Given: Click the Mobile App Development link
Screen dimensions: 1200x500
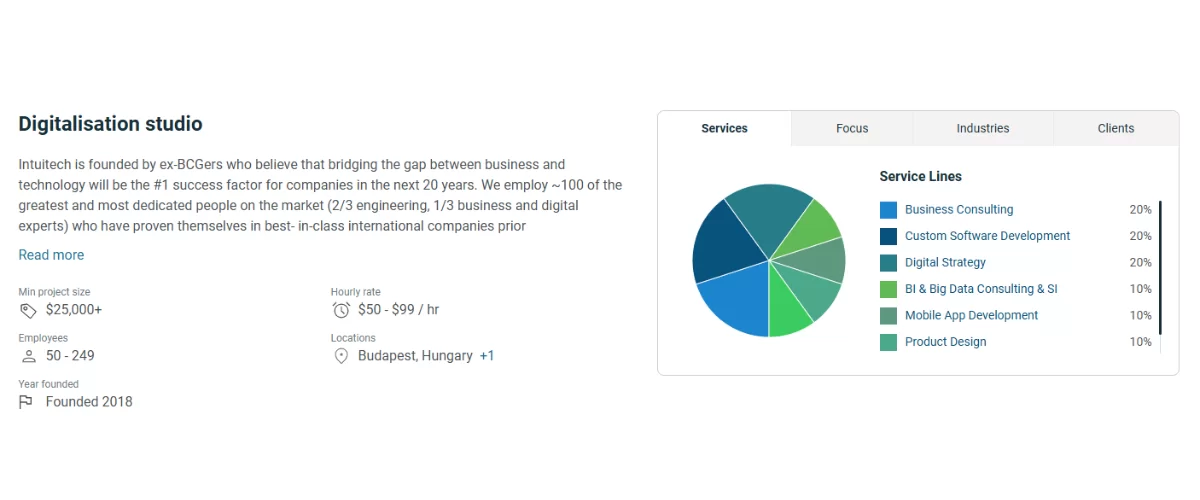Looking at the screenshot, I should tap(971, 316).
